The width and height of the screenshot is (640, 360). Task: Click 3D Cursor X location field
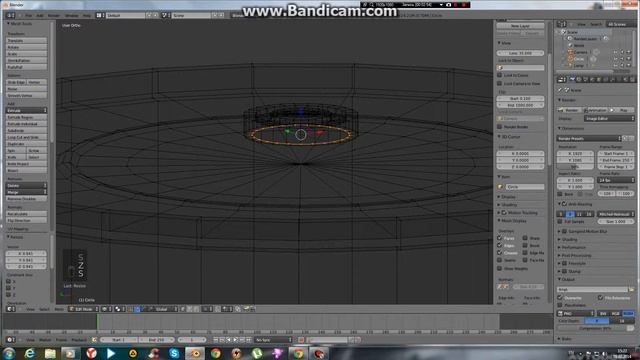point(520,153)
